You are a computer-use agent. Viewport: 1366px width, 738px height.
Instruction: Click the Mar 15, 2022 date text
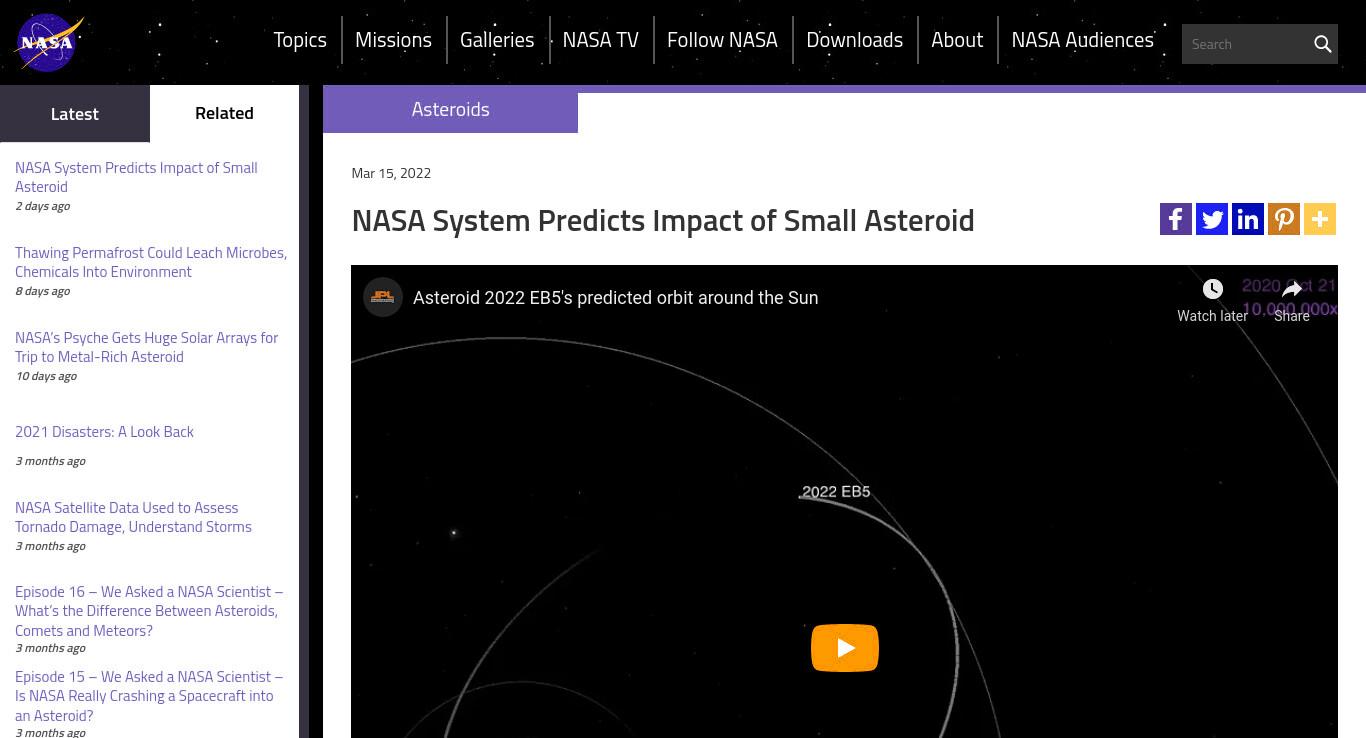coord(391,173)
